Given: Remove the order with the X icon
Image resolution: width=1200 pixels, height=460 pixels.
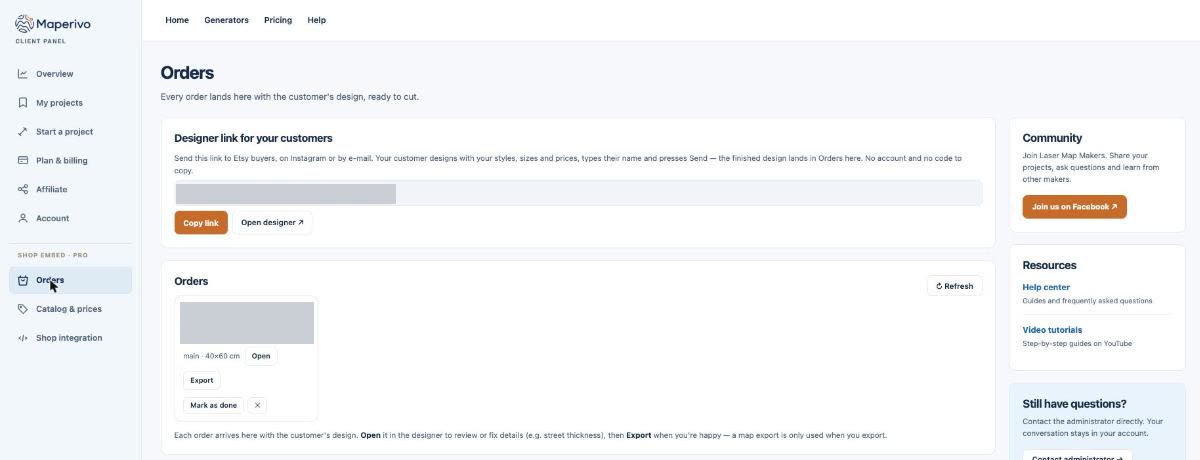Looking at the screenshot, I should 257,405.
